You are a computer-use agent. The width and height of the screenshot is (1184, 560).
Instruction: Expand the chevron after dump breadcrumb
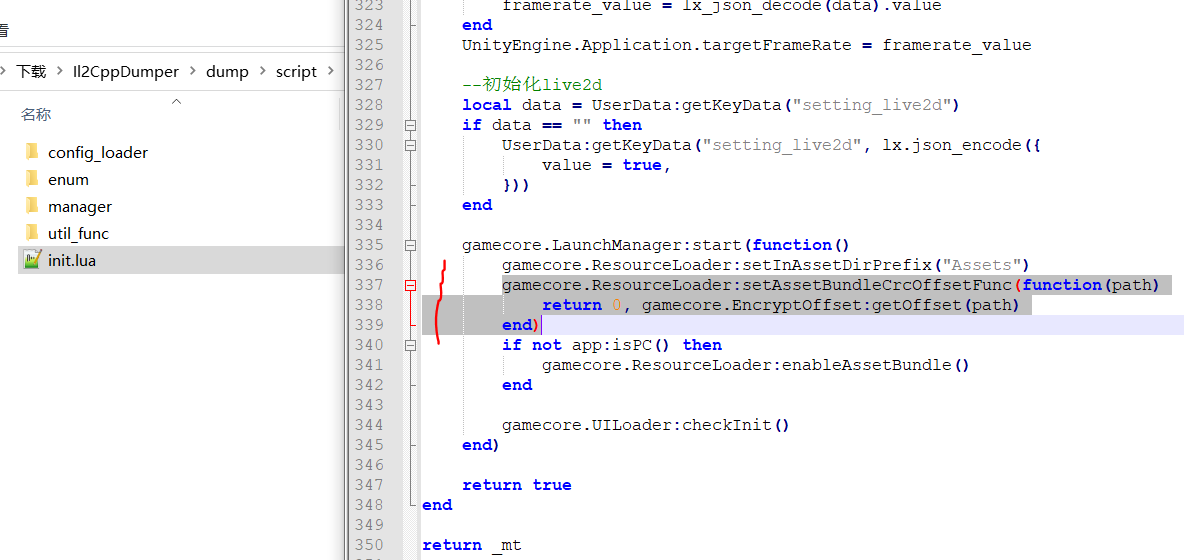coord(262,72)
